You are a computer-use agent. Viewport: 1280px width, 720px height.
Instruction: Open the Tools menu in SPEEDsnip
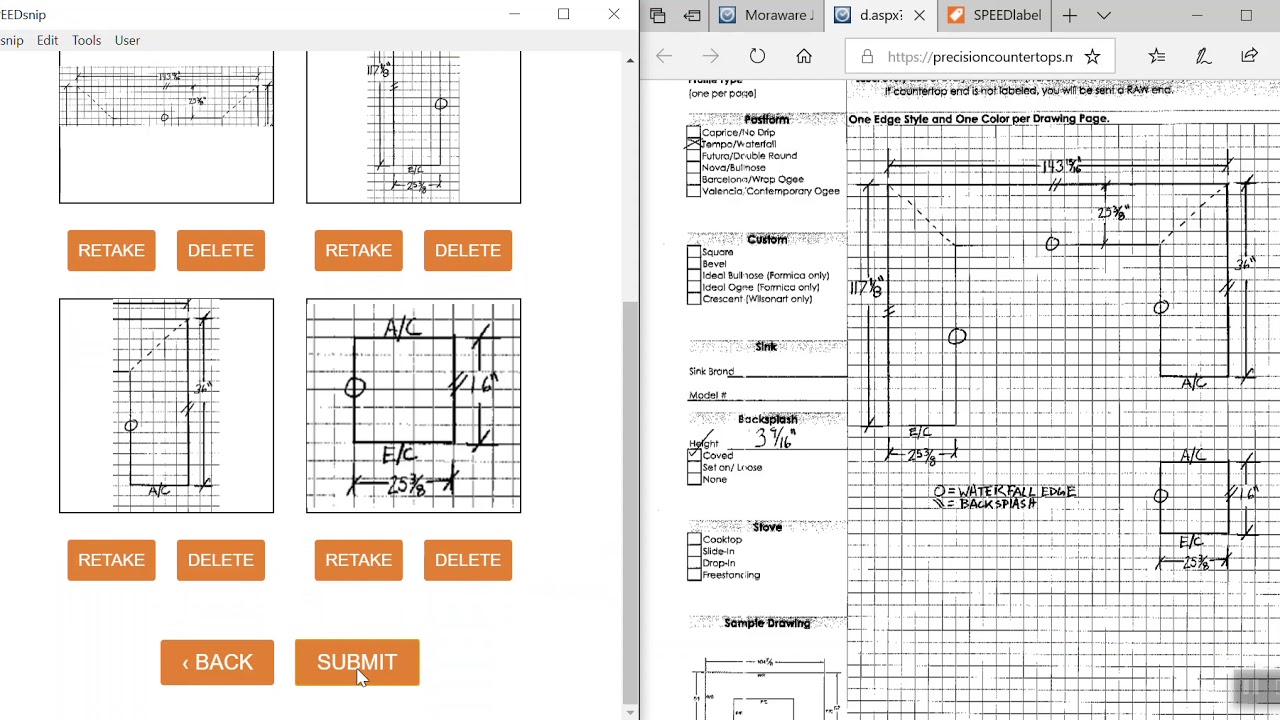[x=86, y=40]
